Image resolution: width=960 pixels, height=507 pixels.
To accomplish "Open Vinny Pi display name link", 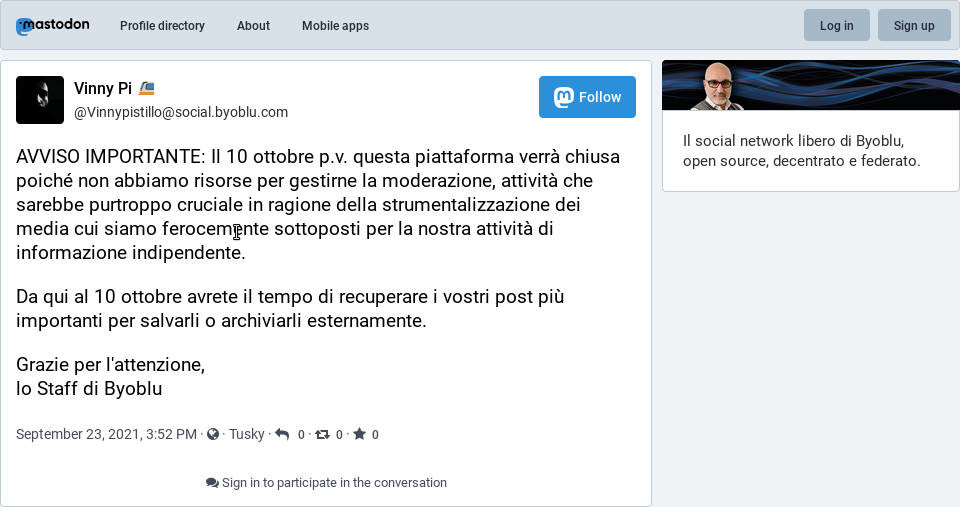I will click(103, 88).
